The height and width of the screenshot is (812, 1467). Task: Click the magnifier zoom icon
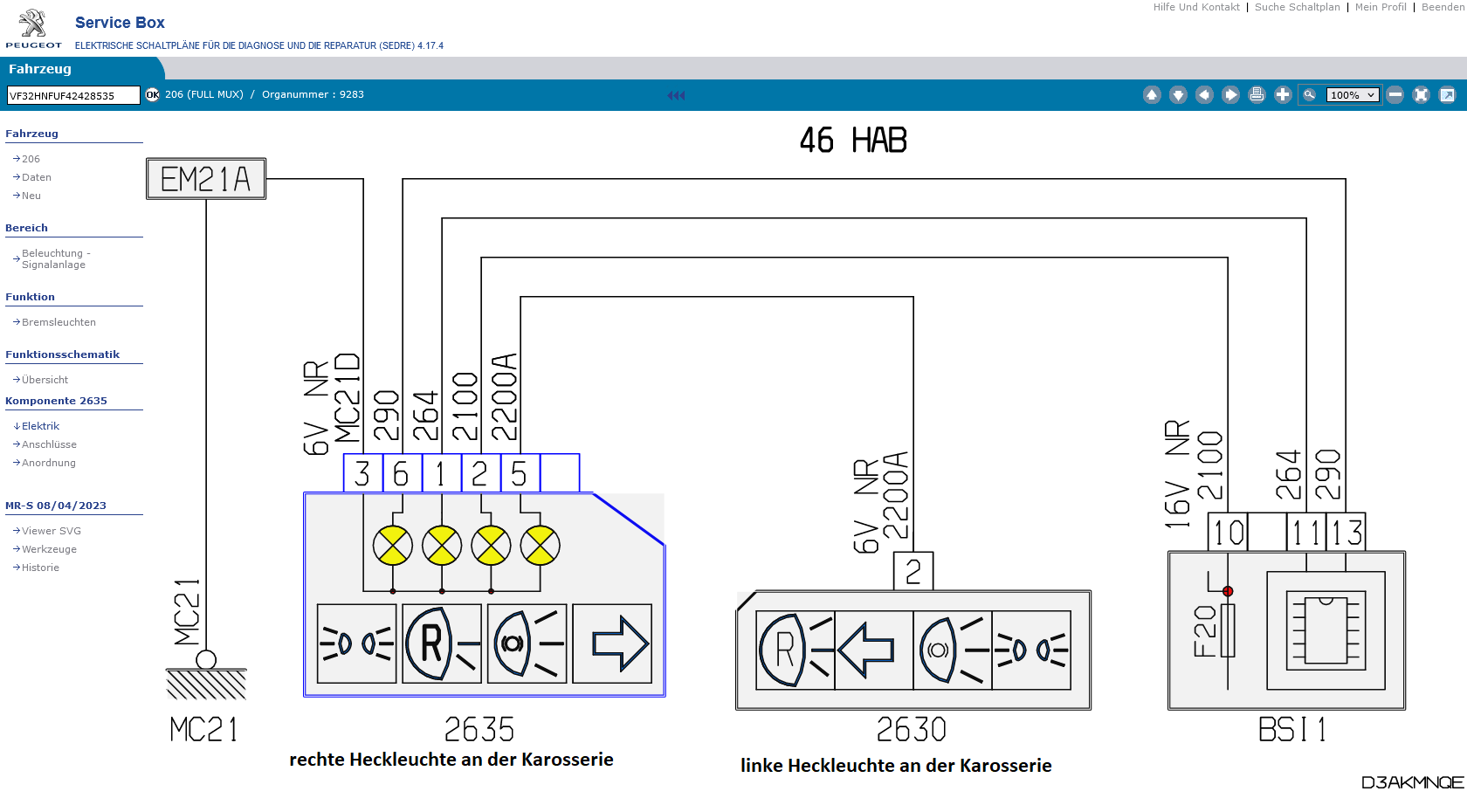pos(1309,95)
